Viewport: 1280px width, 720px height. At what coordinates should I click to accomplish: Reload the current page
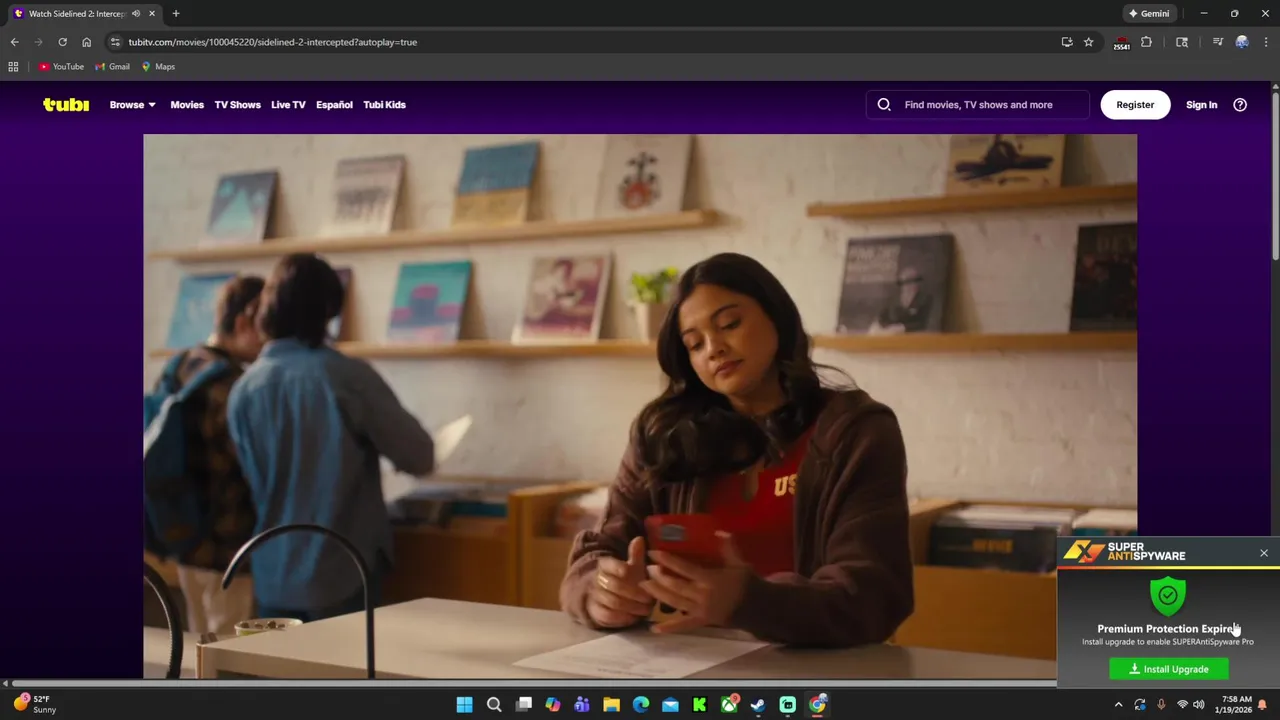62,42
